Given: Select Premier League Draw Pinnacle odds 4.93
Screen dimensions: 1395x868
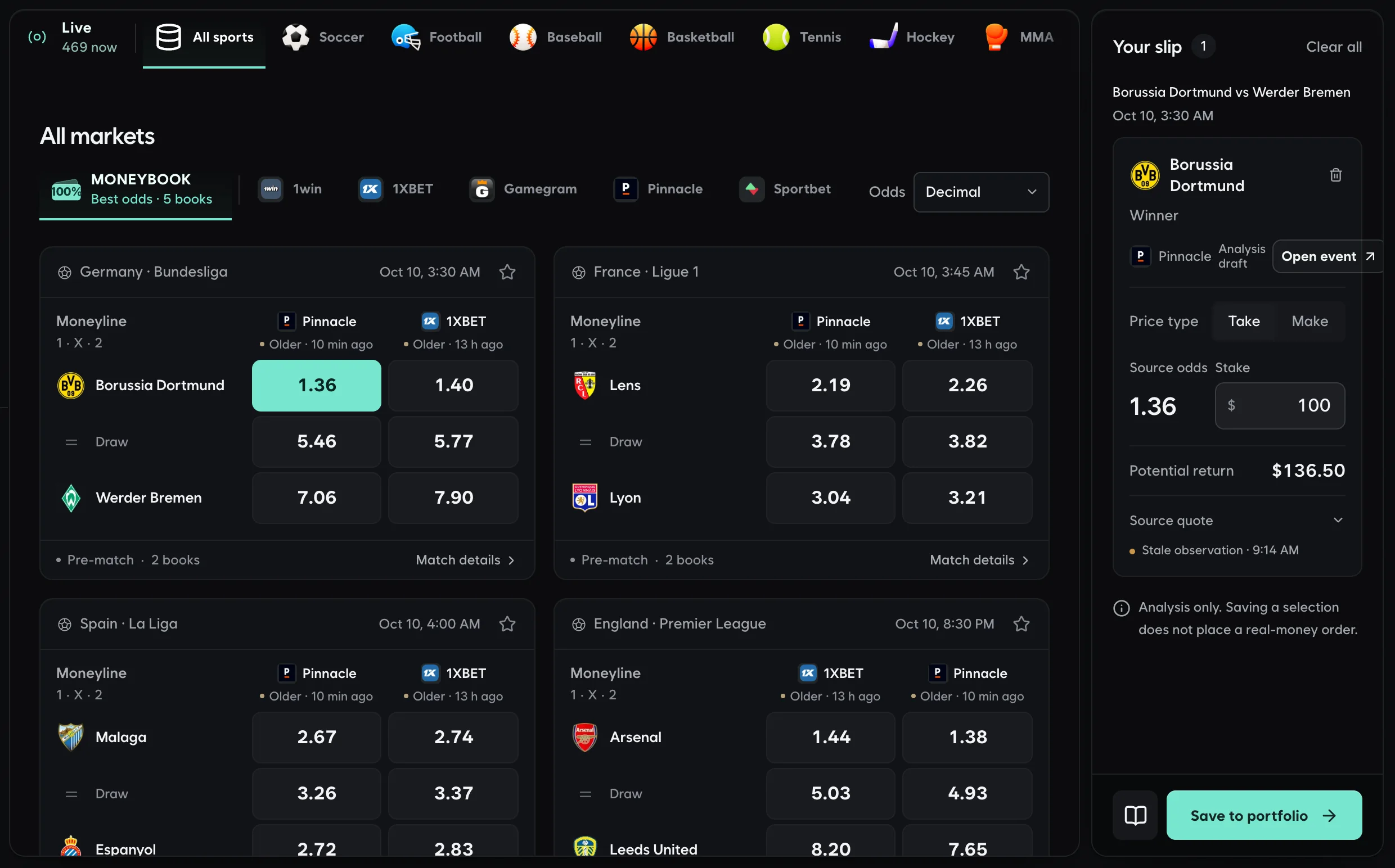Looking at the screenshot, I should [967, 793].
